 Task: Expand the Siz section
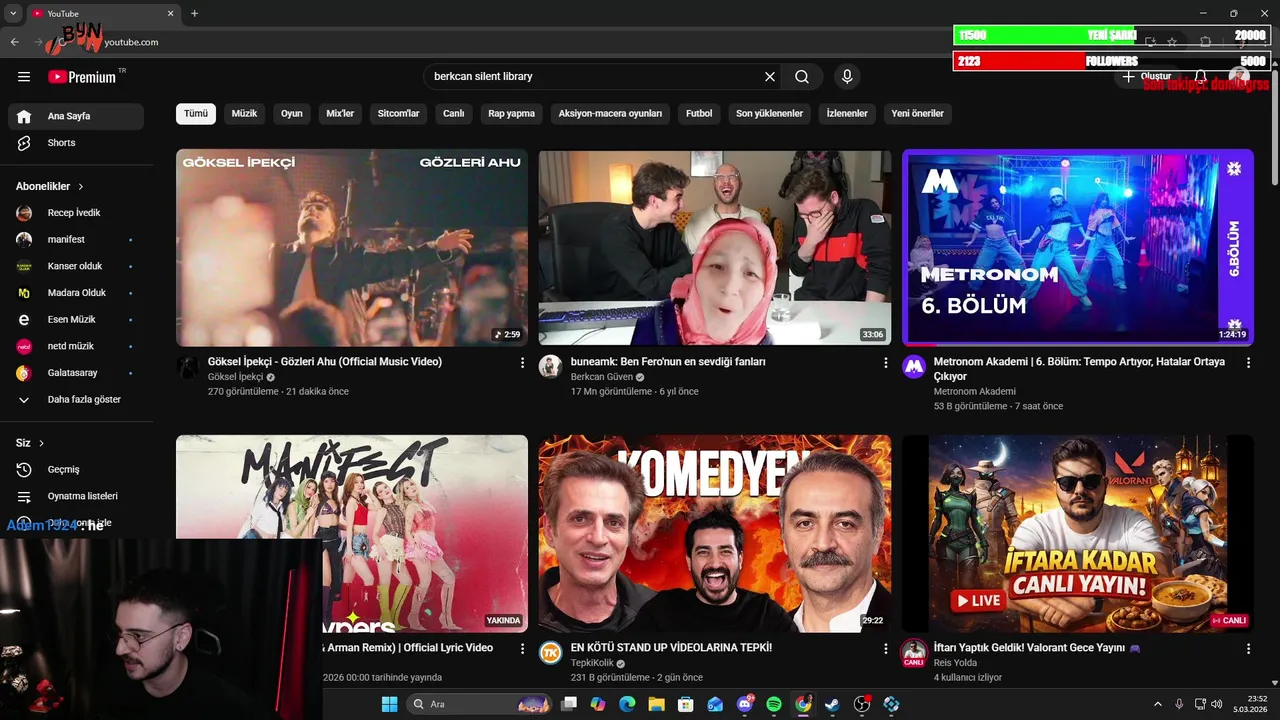[30, 443]
